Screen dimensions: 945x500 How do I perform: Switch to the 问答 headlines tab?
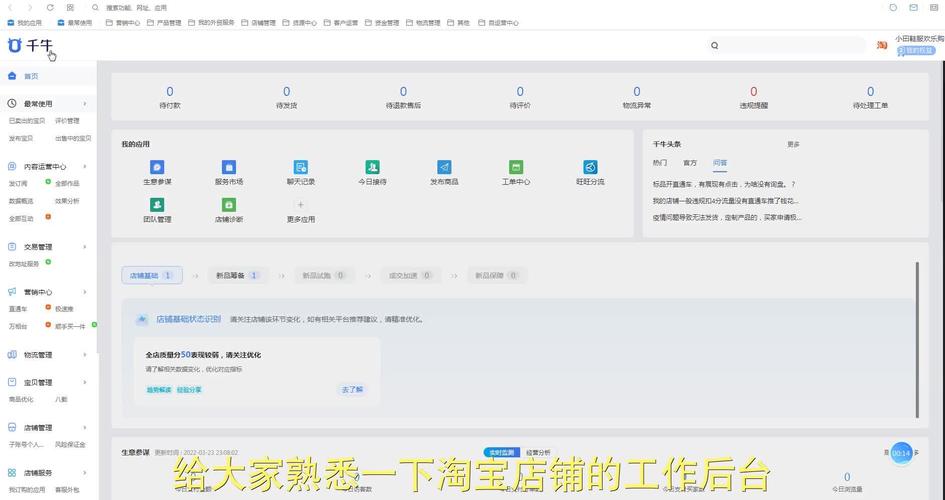pyautogui.click(x=720, y=163)
